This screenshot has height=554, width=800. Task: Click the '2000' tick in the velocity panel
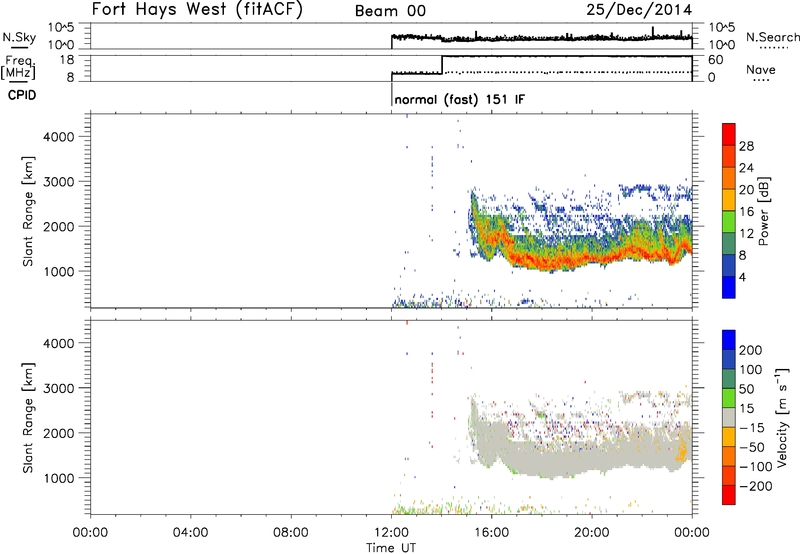point(59,433)
